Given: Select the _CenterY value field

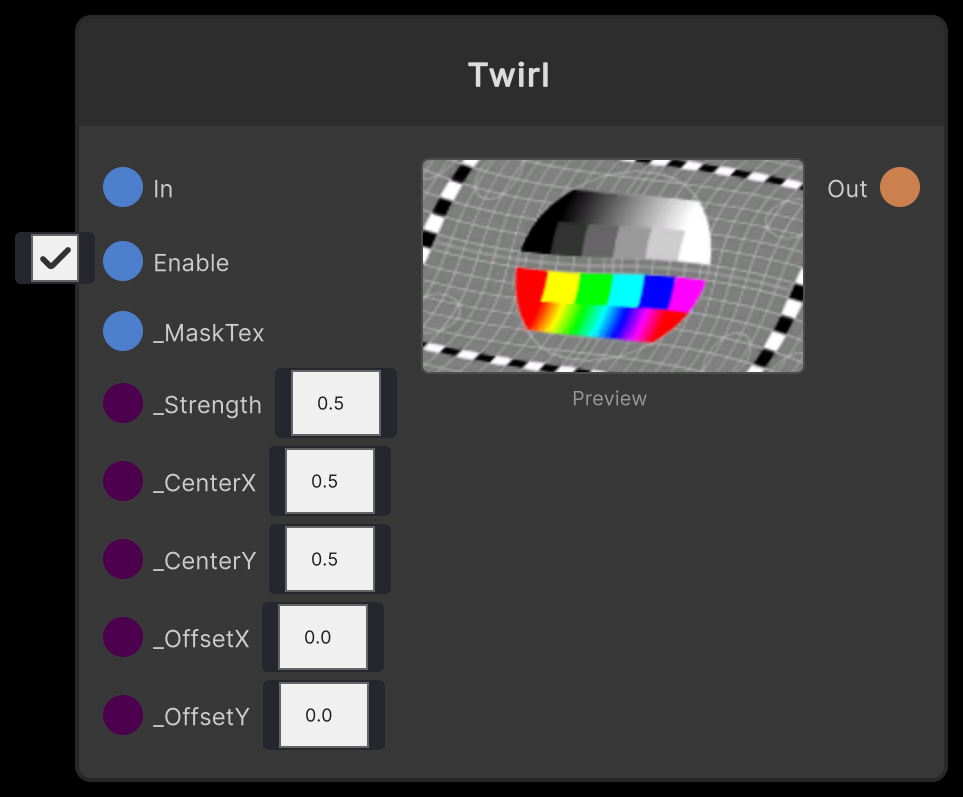Looking at the screenshot, I should tap(330, 559).
